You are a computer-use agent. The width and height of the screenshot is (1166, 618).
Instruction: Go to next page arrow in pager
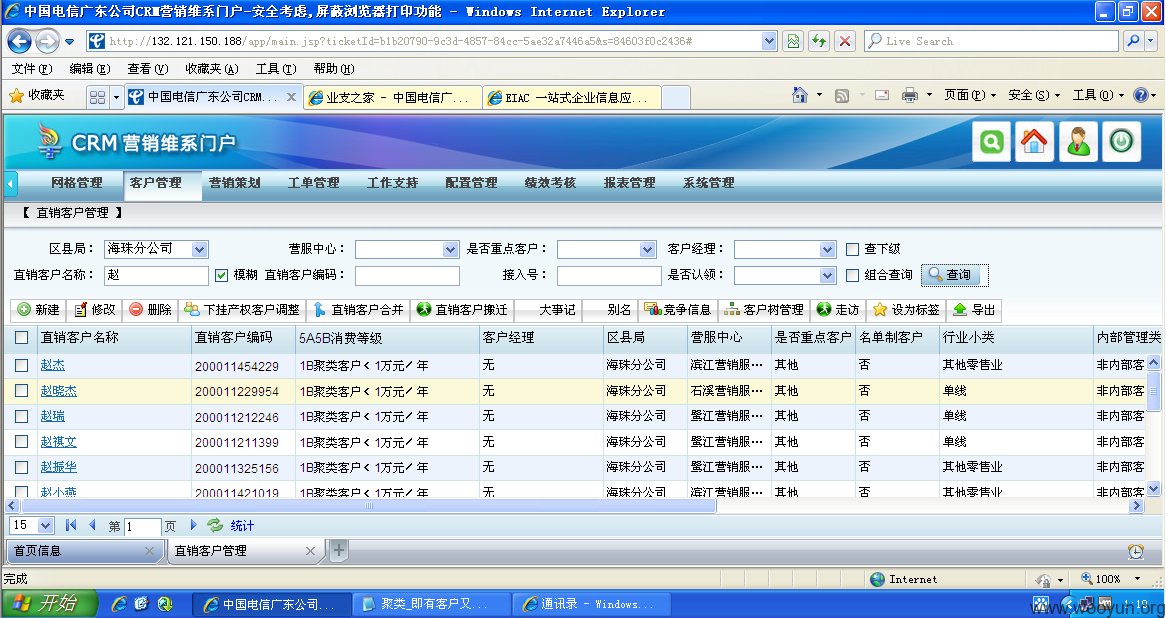[x=193, y=525]
